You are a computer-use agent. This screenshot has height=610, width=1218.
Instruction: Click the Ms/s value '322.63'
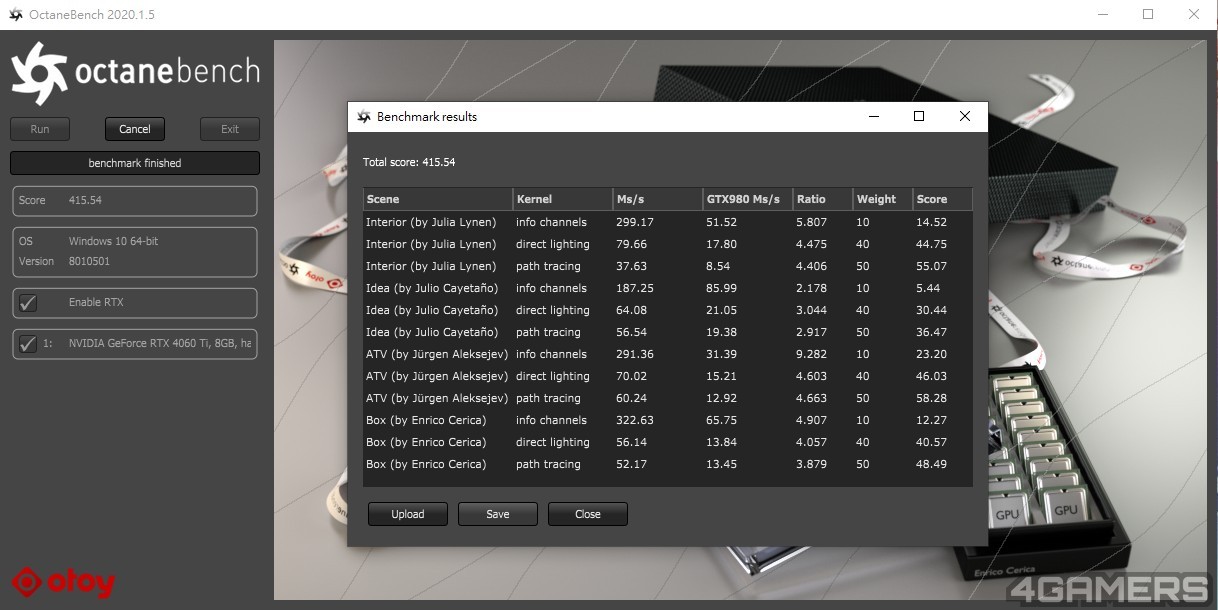[x=635, y=420]
